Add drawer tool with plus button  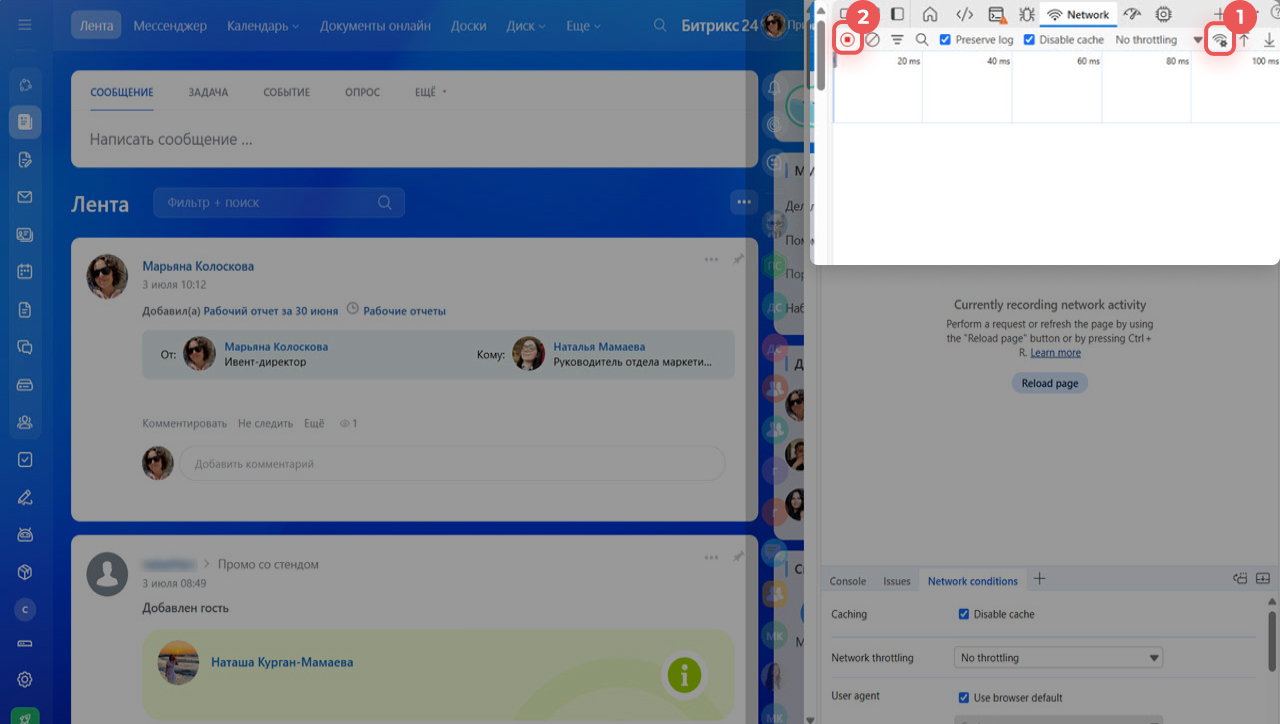[1039, 579]
